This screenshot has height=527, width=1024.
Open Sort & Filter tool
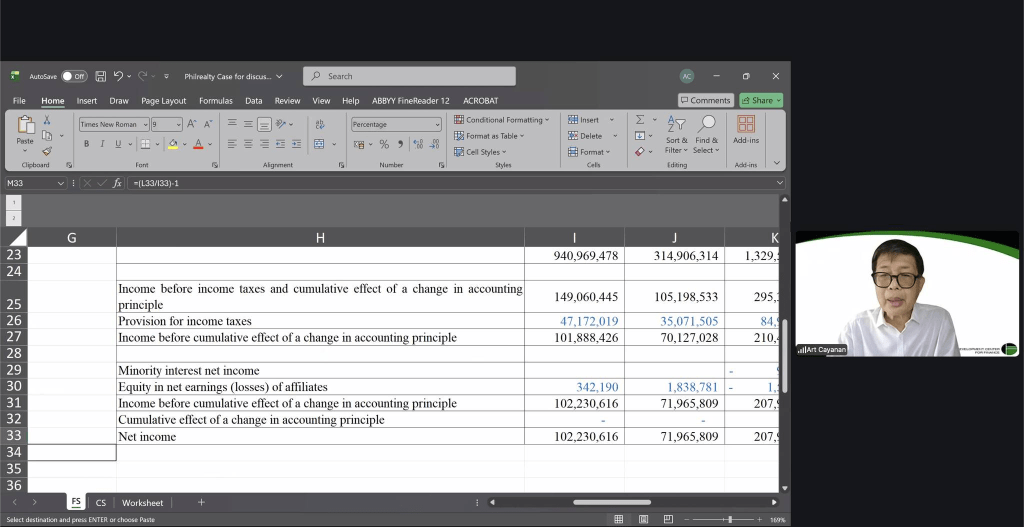point(677,133)
